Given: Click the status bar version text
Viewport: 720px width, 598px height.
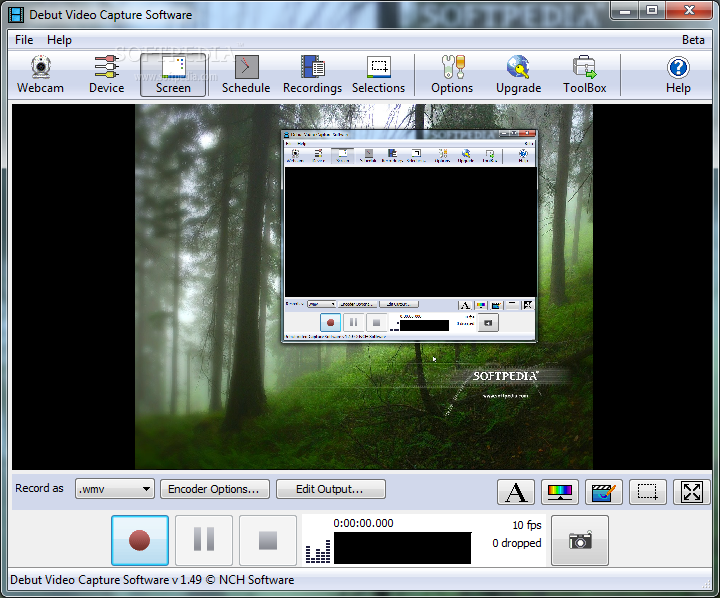Looking at the screenshot, I should click(152, 580).
